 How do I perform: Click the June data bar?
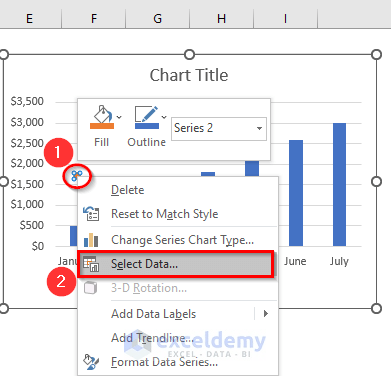pos(296,193)
